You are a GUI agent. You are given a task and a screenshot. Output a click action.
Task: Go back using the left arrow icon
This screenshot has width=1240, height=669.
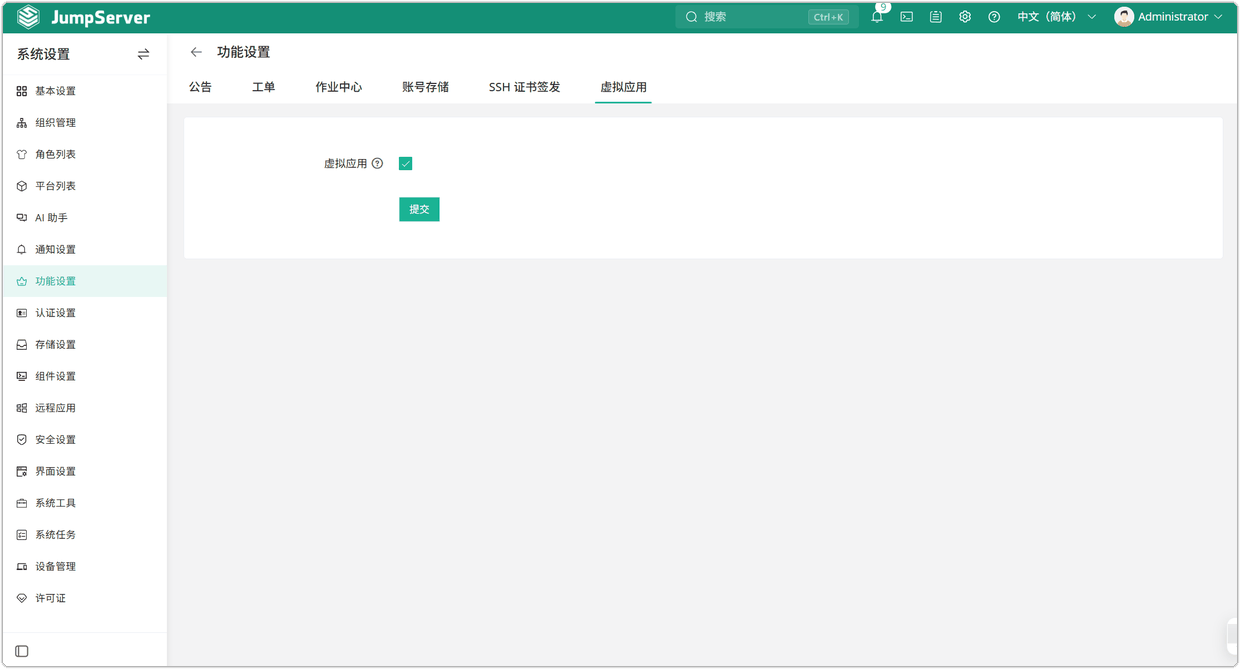coord(196,52)
